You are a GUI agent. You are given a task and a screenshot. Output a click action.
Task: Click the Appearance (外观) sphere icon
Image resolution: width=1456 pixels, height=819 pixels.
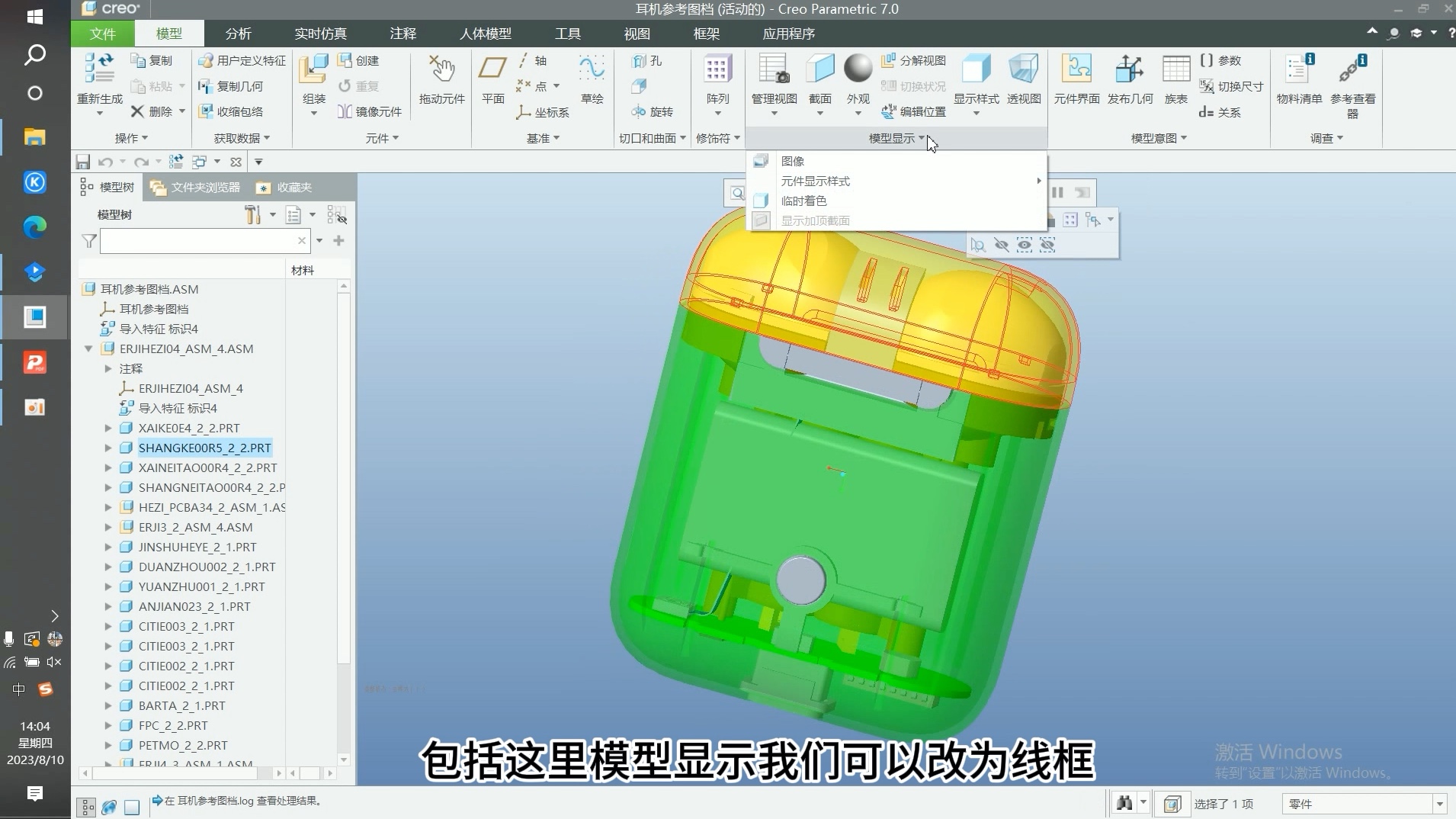[858, 69]
